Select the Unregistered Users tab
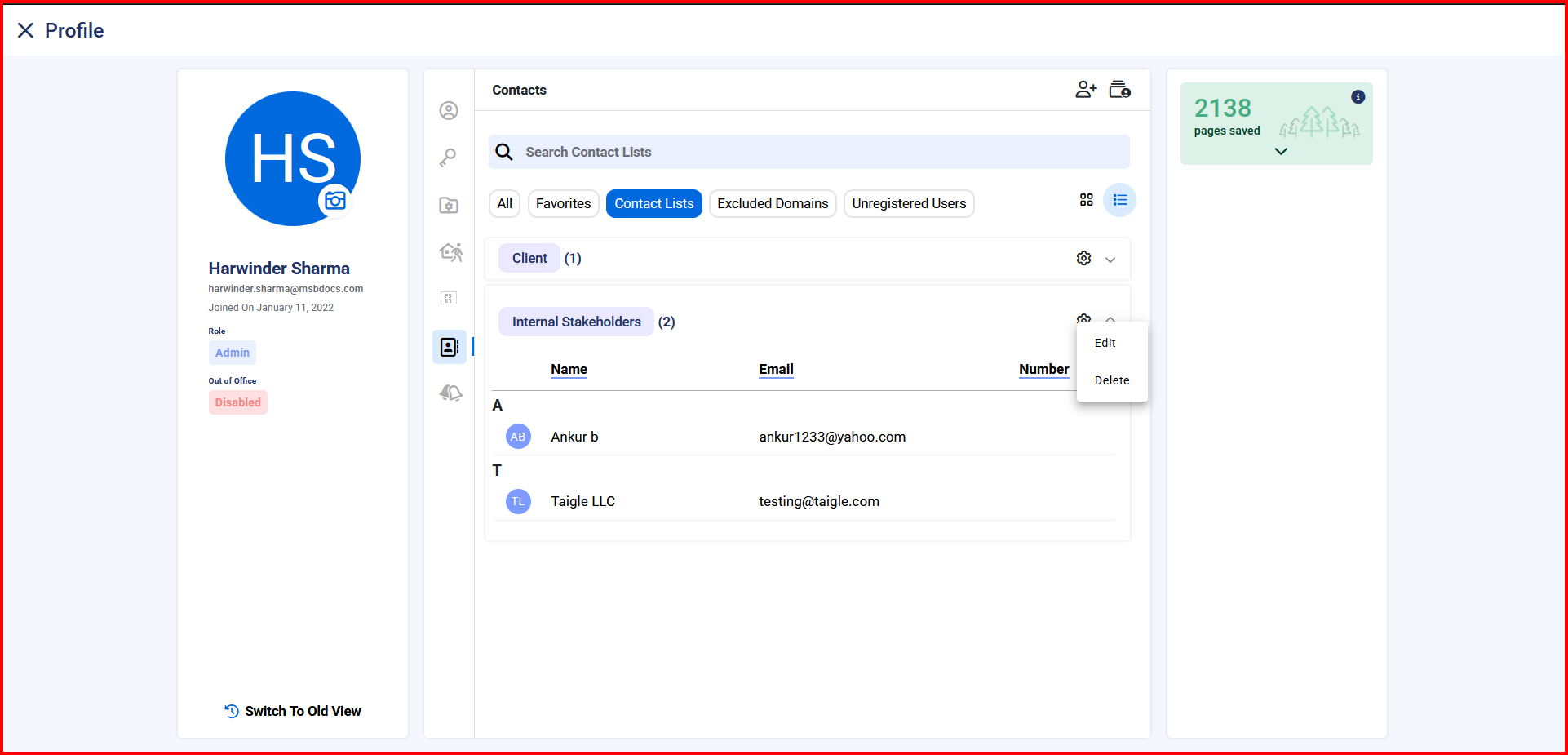The image size is (1568, 755). pyautogui.click(x=908, y=204)
